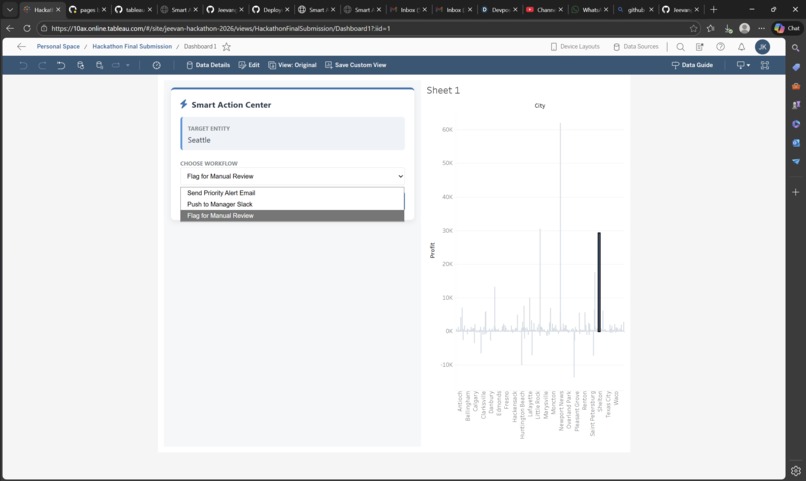Open the Download/Share dropdown near Data Guide

coord(743,65)
